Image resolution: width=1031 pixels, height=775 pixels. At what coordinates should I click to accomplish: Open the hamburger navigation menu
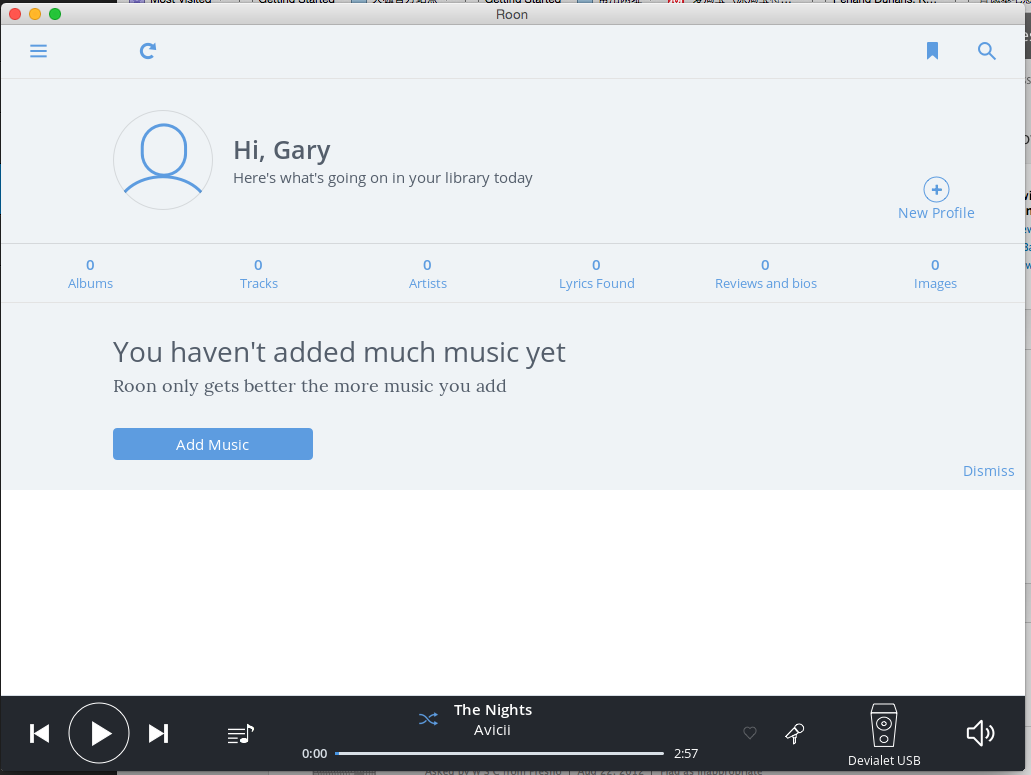[38, 51]
